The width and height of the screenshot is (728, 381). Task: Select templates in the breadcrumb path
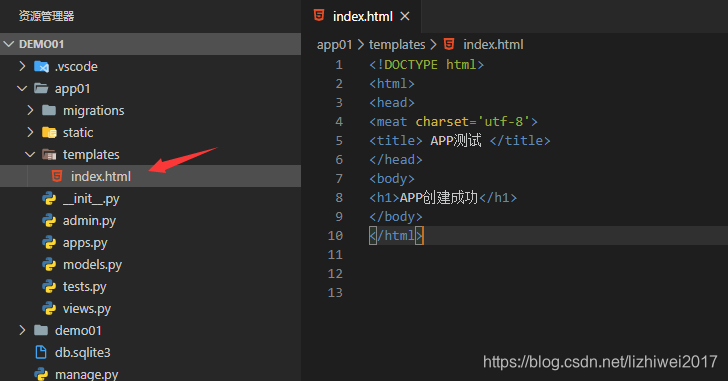click(x=397, y=45)
